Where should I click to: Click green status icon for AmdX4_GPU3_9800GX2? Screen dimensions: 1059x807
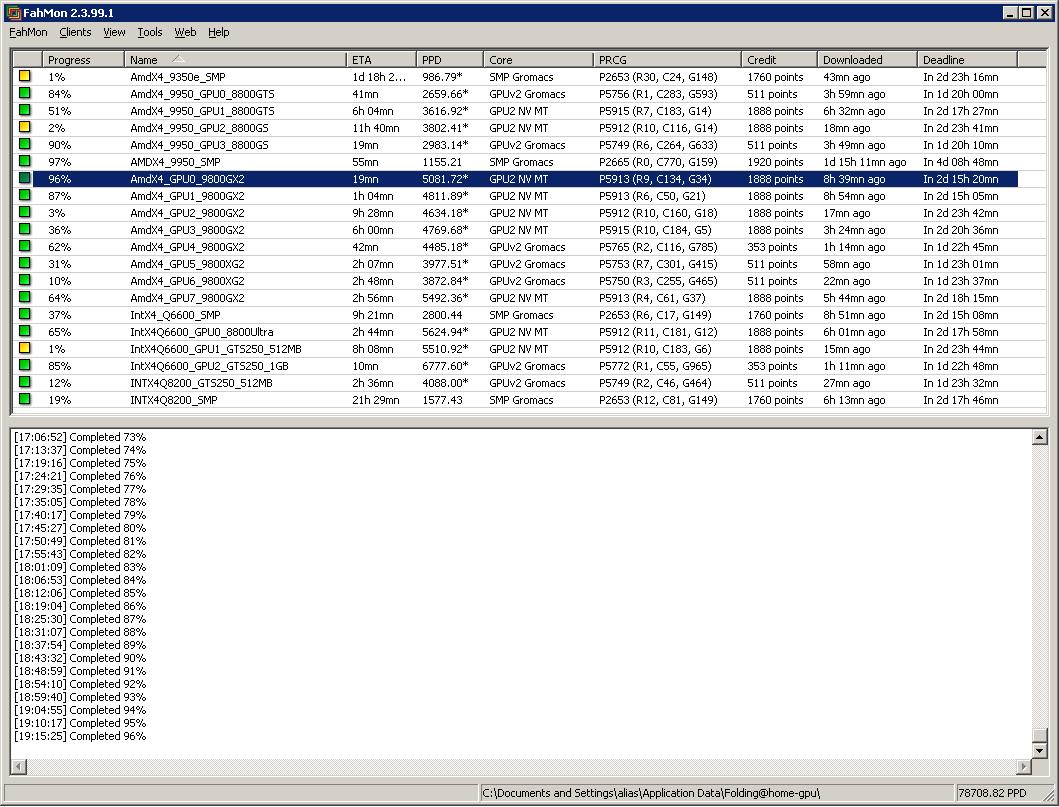point(25,229)
